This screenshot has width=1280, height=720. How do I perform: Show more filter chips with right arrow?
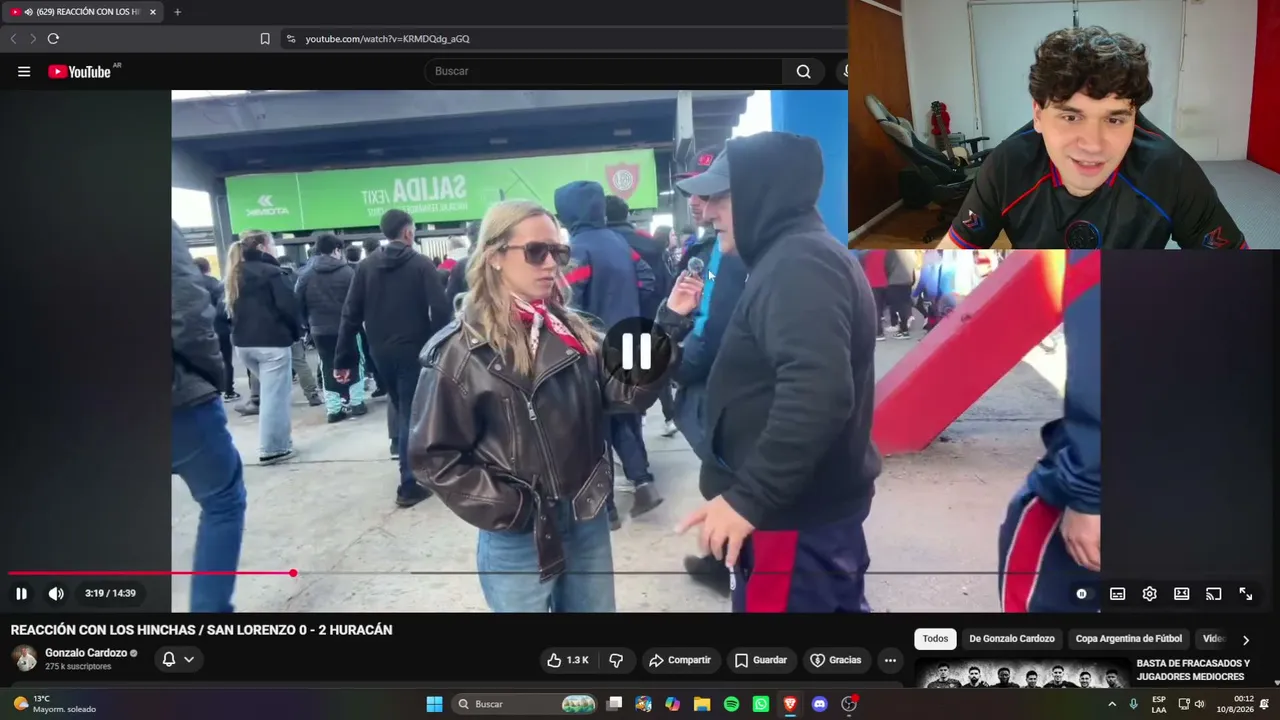pyautogui.click(x=1246, y=640)
